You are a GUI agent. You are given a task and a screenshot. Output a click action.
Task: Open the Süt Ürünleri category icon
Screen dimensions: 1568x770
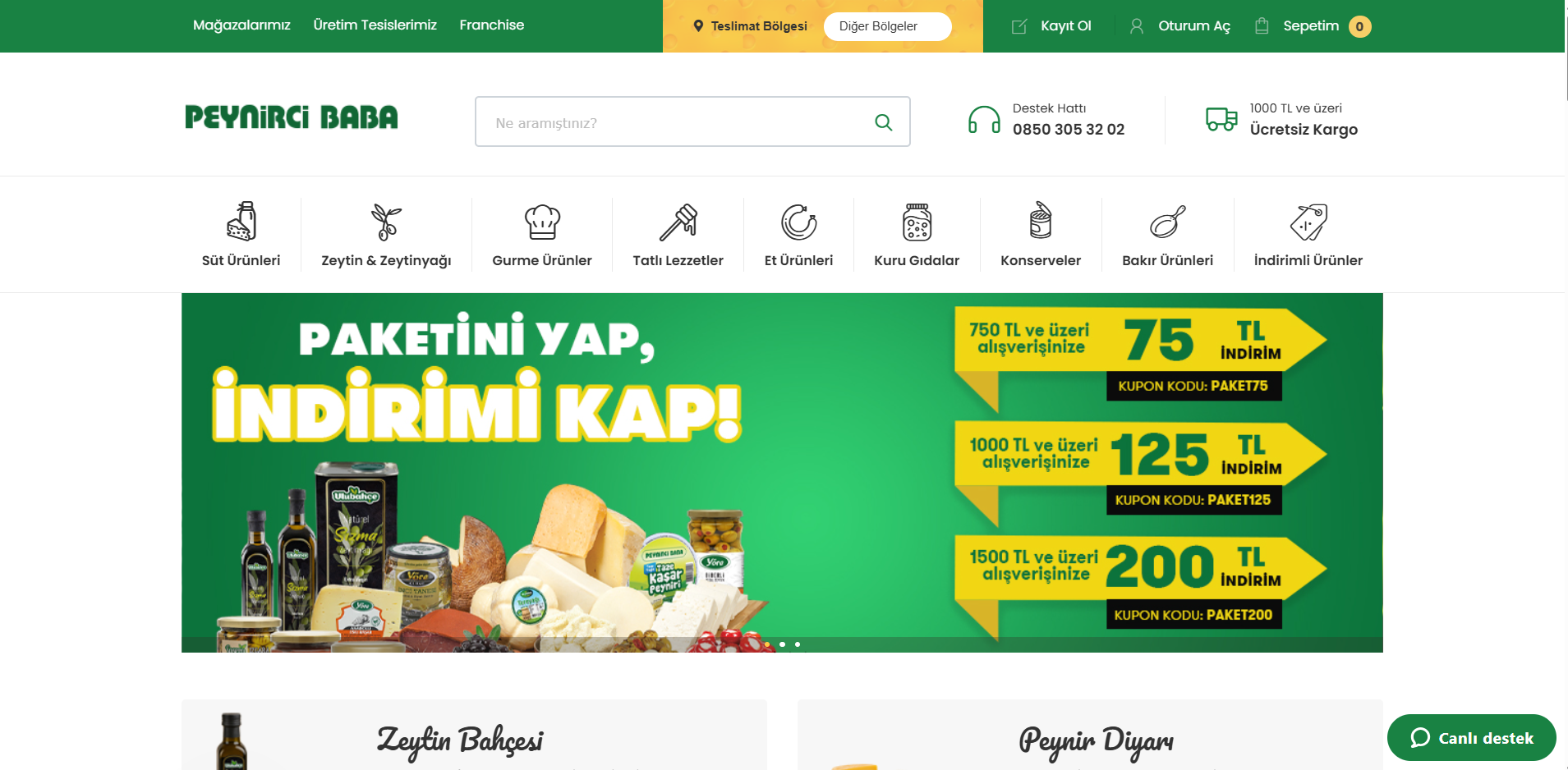(x=241, y=221)
